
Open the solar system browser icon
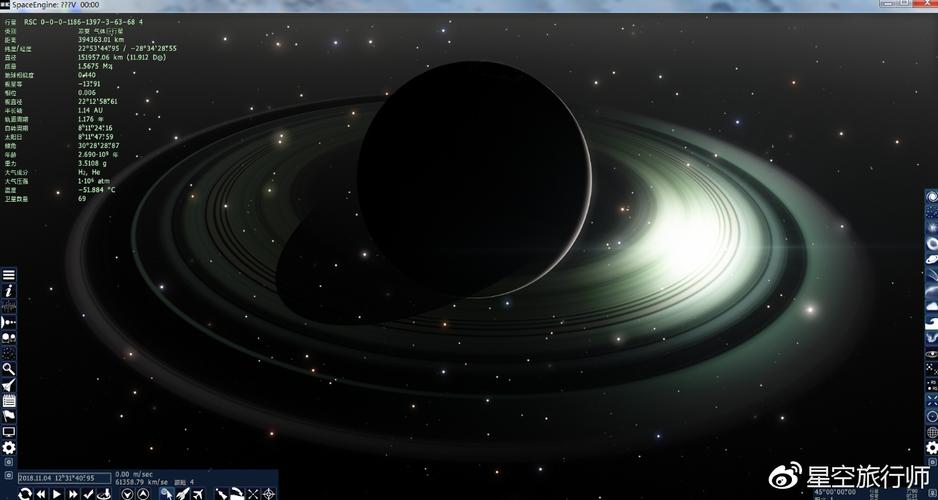coord(9,322)
